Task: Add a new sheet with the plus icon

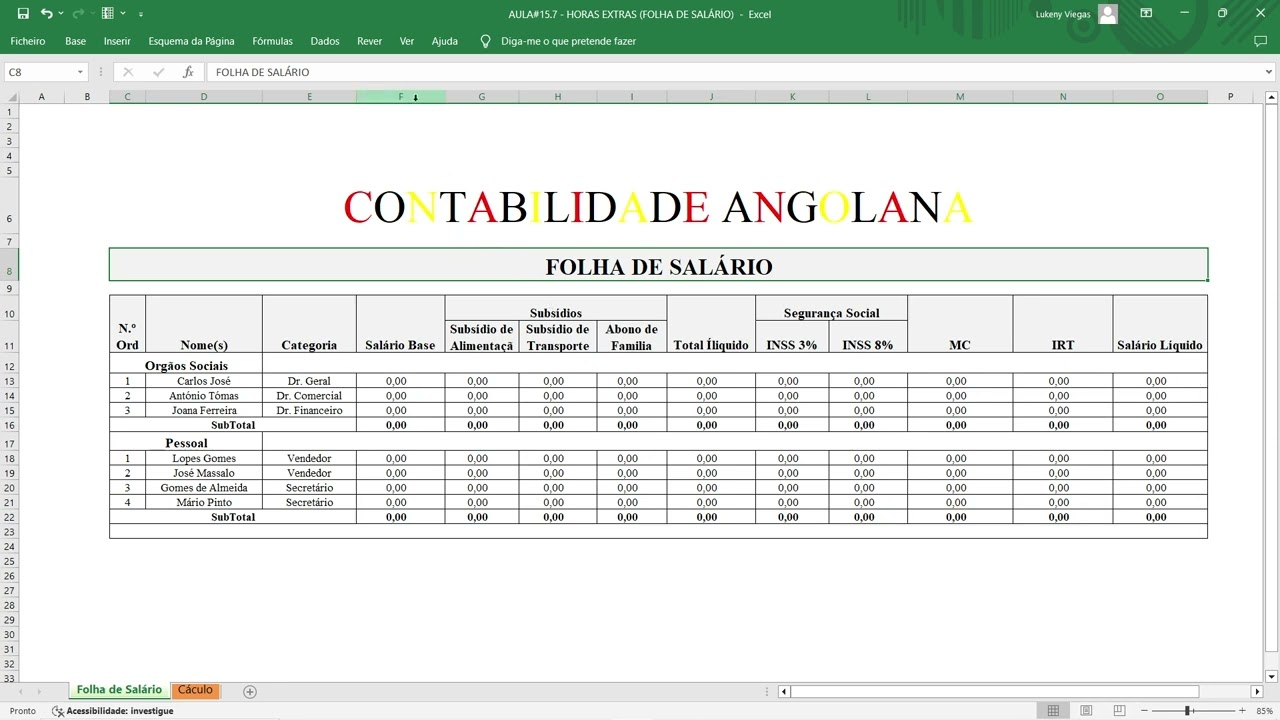Action: pyautogui.click(x=250, y=691)
